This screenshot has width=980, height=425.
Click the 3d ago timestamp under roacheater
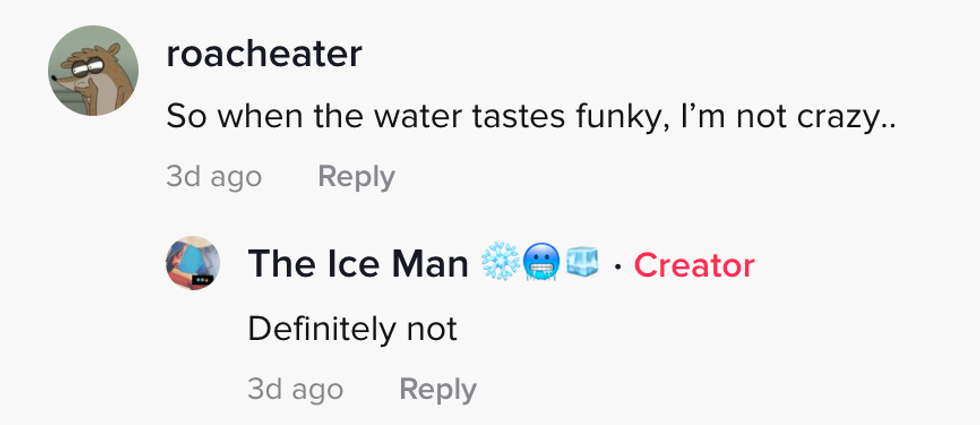[x=214, y=177]
